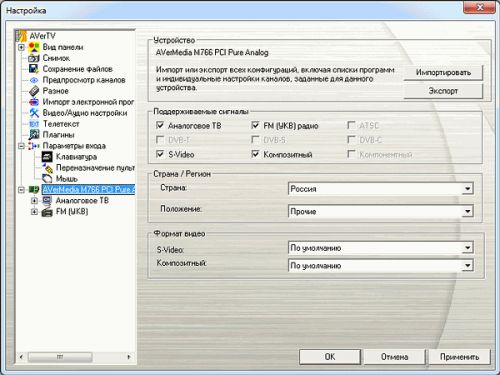
Task: Select Импорт электронной программы tree item
Action: pyautogui.click(x=88, y=102)
